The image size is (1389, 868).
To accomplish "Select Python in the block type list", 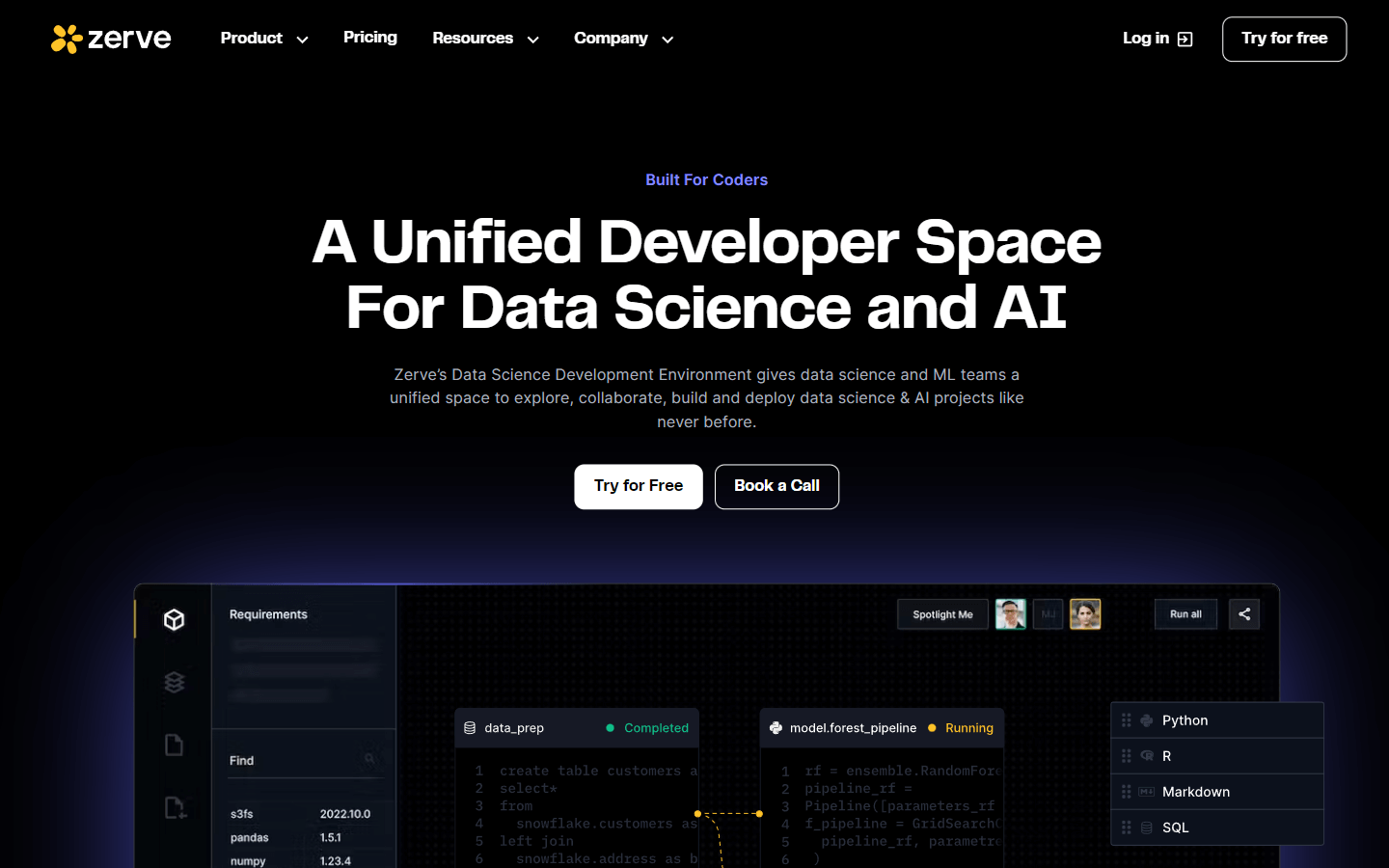I will (1217, 720).
